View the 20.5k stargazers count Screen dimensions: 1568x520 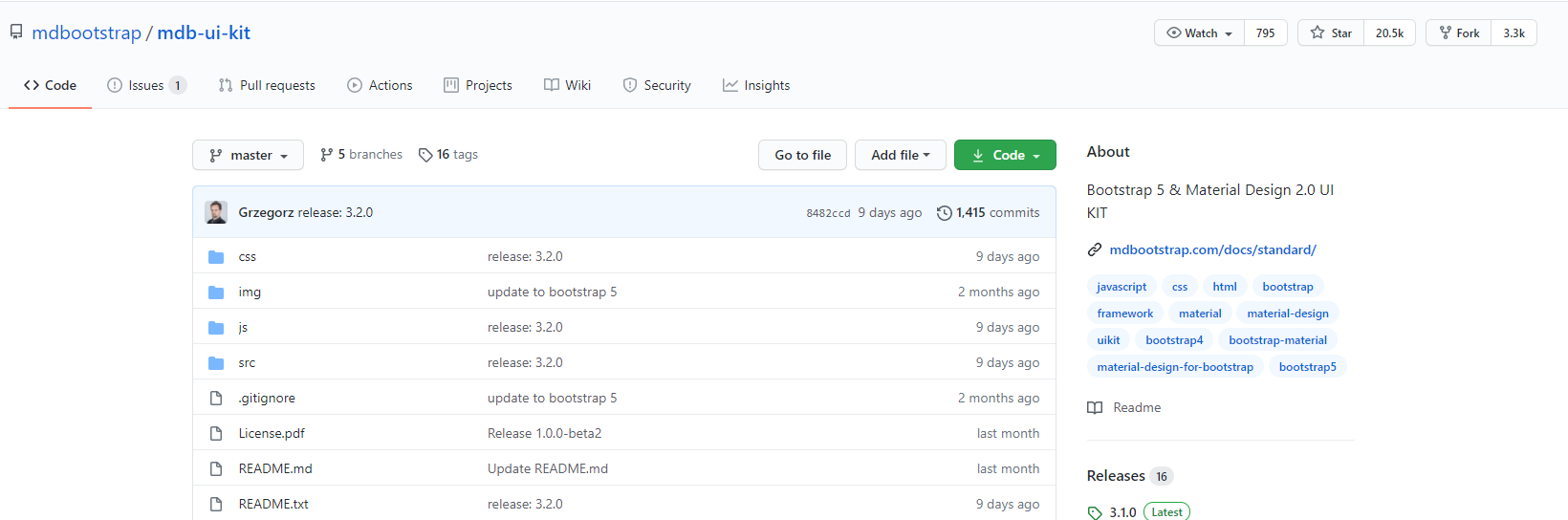point(1389,32)
